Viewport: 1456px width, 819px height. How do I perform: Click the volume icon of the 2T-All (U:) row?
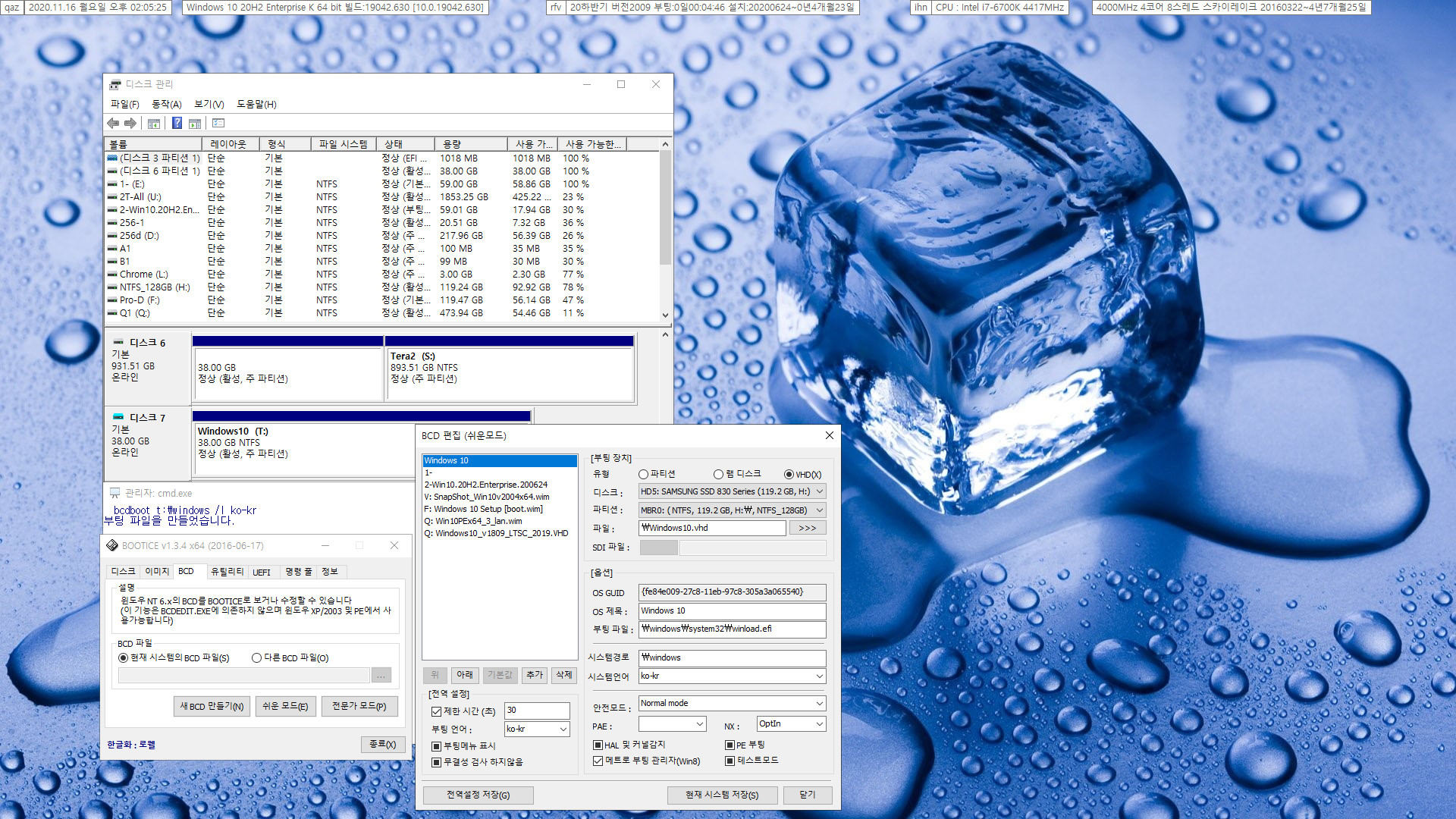pos(112,197)
